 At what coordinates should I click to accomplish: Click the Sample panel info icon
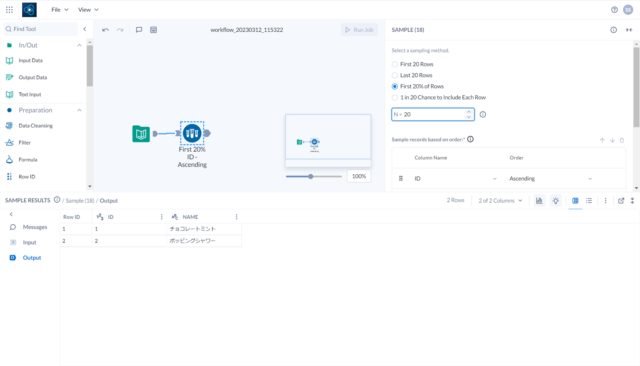click(x=613, y=30)
